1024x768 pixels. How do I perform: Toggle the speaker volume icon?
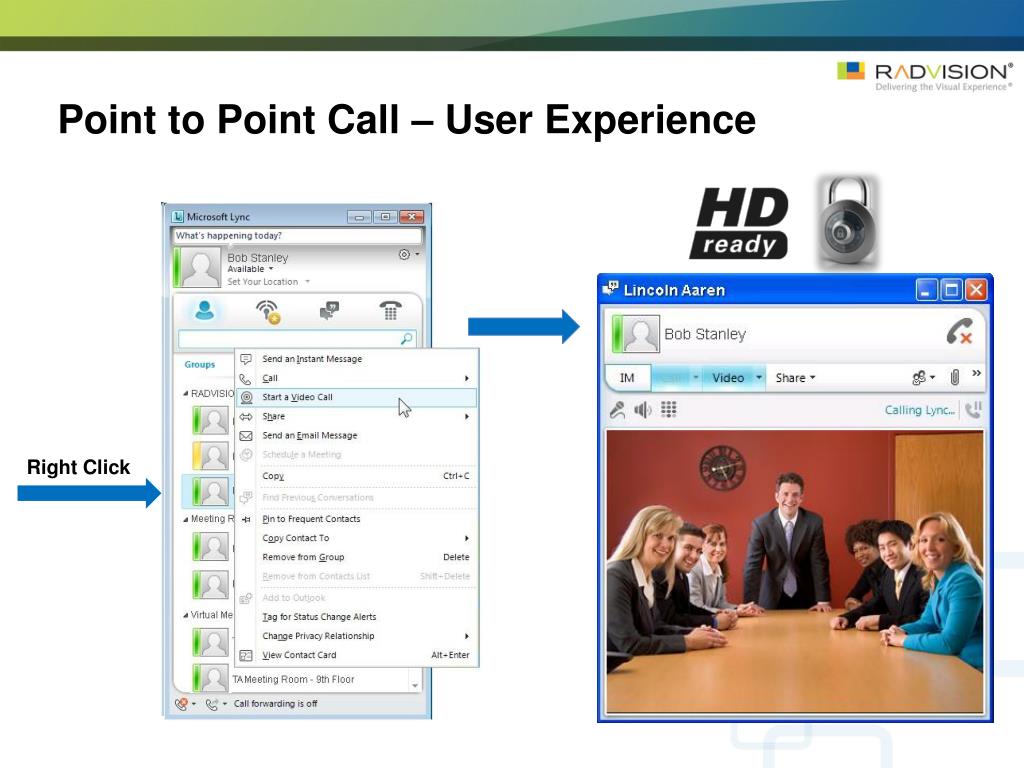[643, 409]
